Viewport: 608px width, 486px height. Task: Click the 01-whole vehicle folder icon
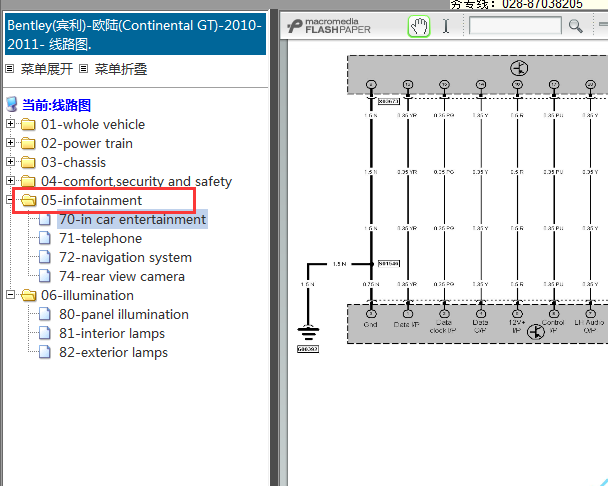[28, 124]
